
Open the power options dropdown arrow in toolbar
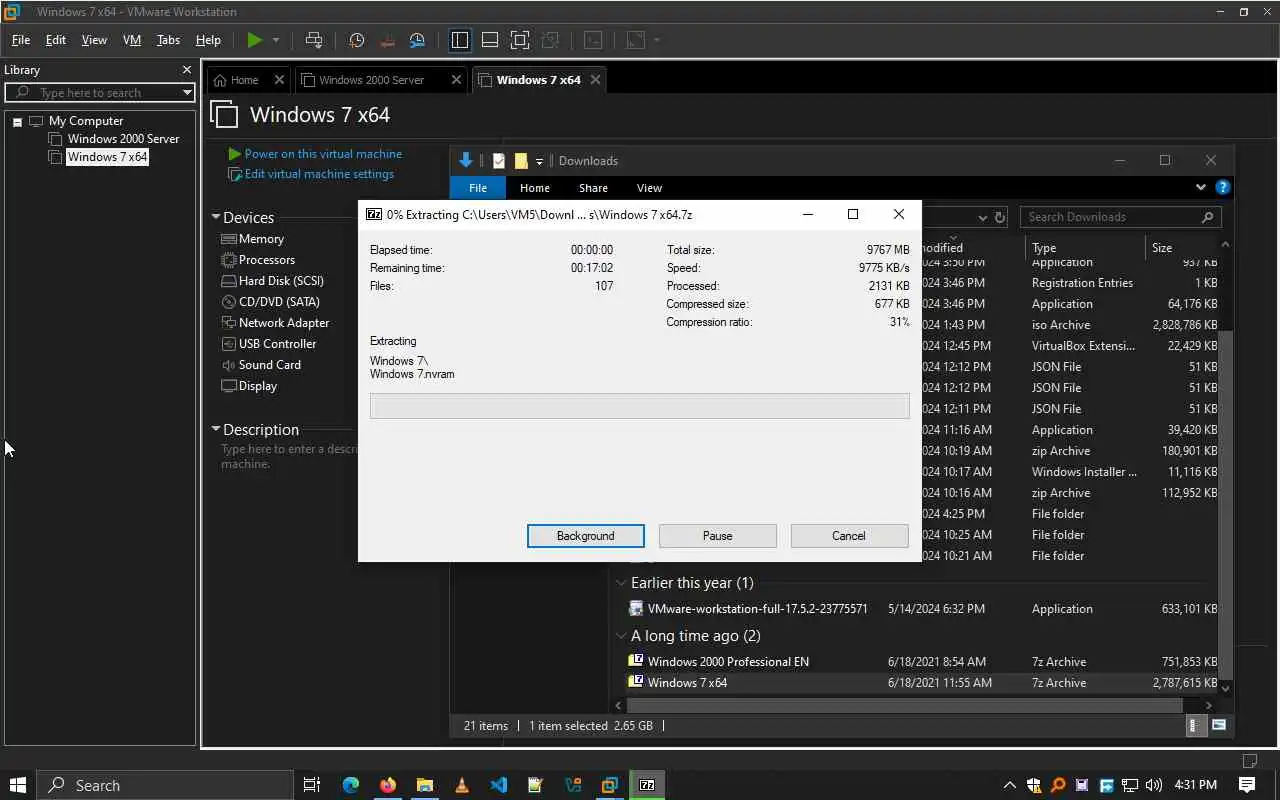click(x=276, y=40)
